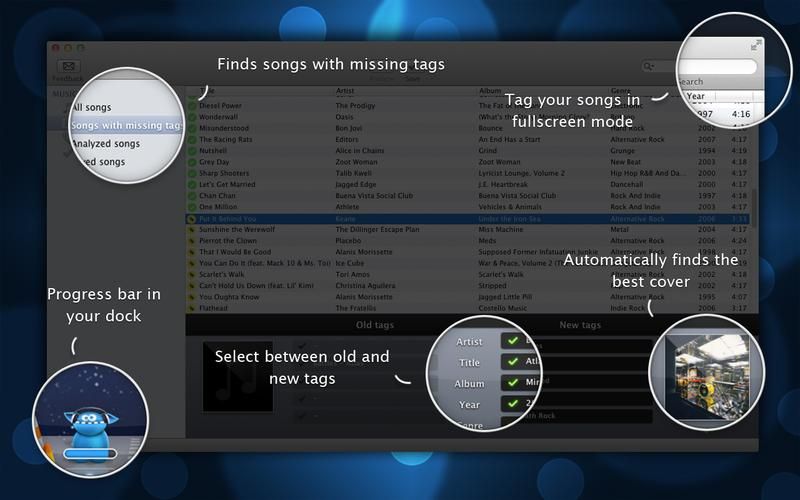Click the song list vertical scrollbar
This screenshot has height=500, width=800.
754,208
